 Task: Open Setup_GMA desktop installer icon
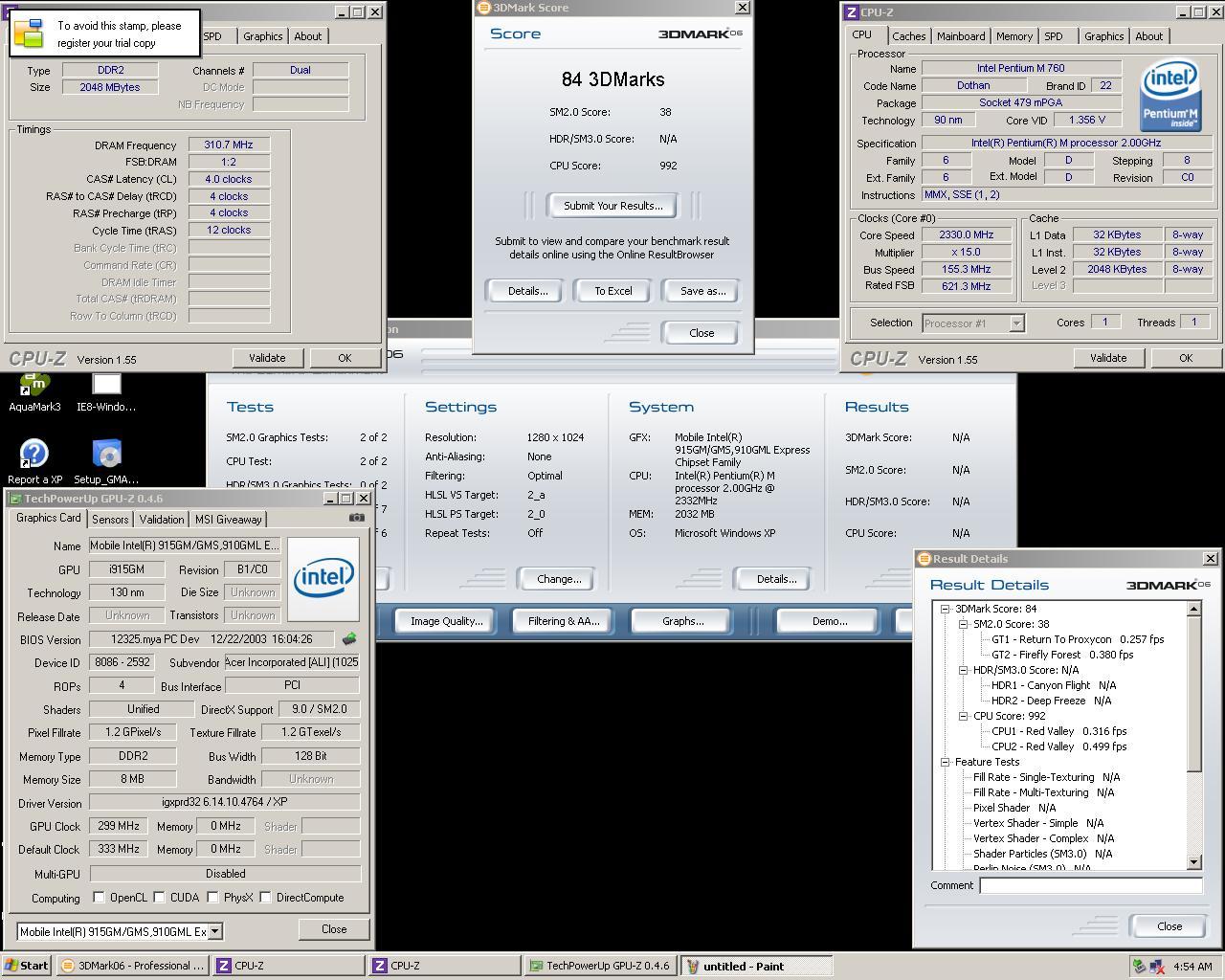click(x=106, y=461)
